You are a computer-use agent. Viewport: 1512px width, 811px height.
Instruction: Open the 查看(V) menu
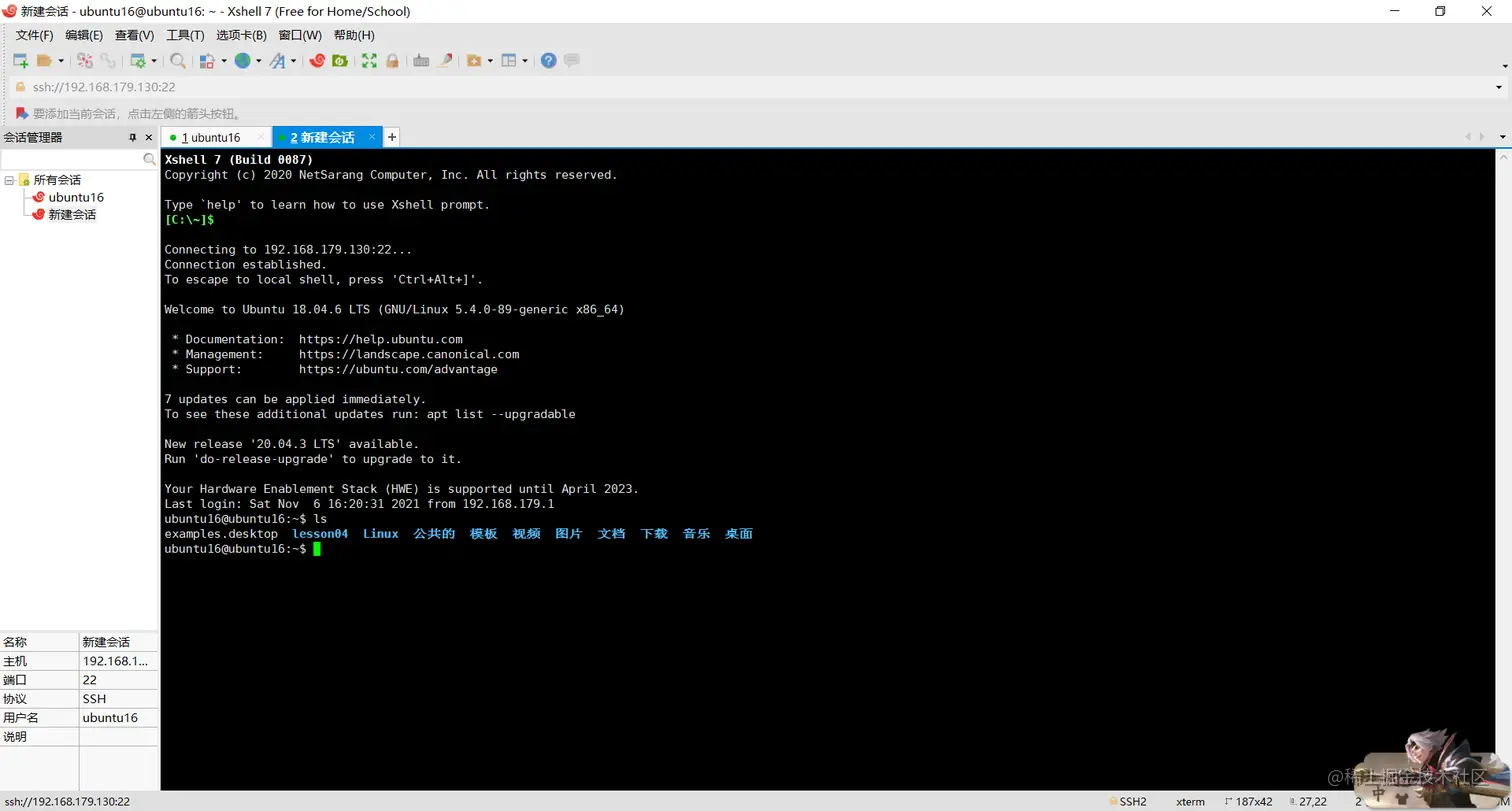tap(134, 35)
